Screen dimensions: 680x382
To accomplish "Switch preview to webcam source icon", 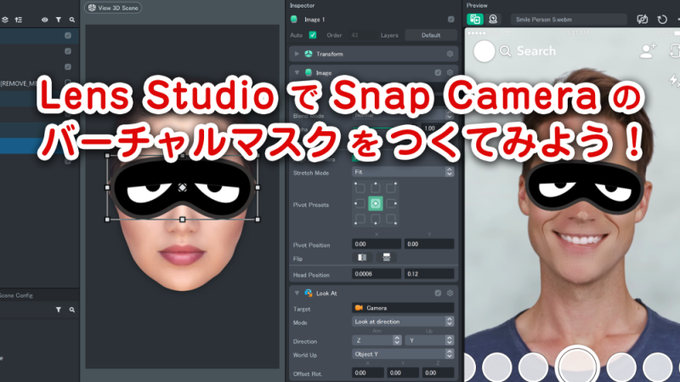I will coord(493,19).
